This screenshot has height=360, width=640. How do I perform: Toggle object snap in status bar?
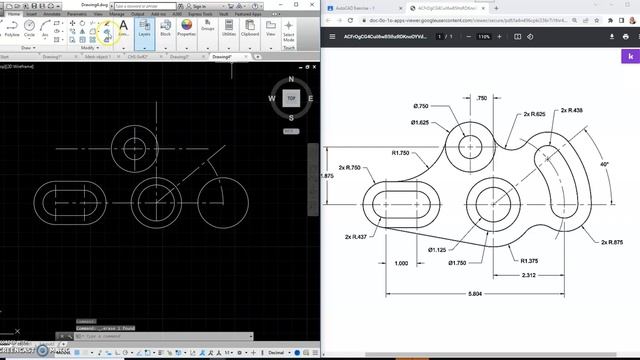(147, 352)
